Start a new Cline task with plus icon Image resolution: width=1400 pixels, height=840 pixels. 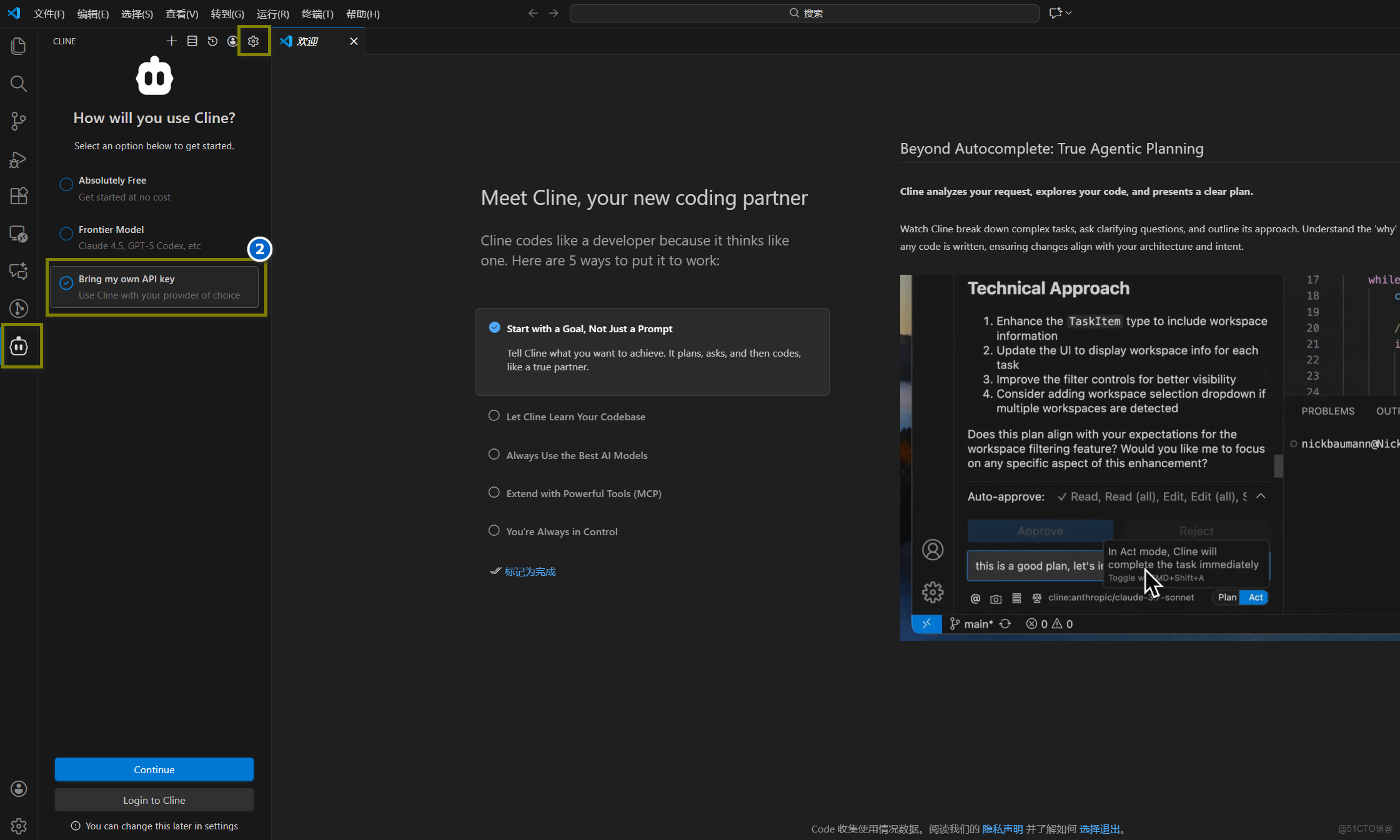(171, 41)
